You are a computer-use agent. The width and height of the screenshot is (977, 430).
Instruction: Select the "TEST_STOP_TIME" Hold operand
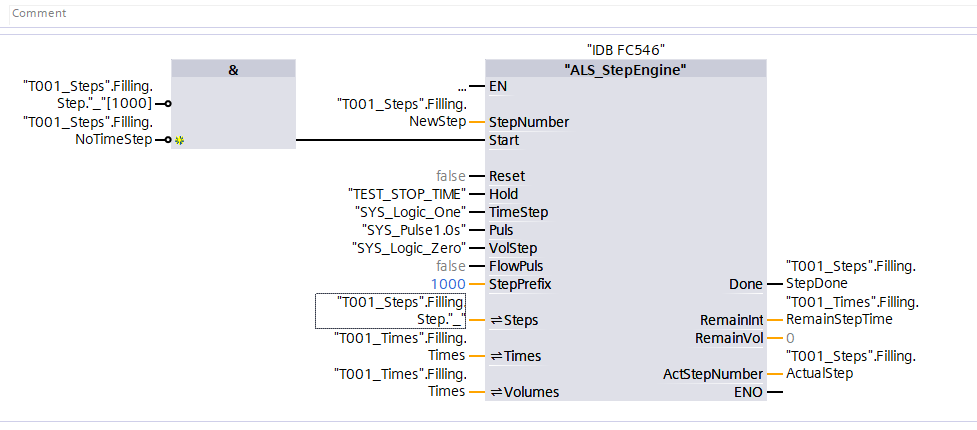[406, 194]
